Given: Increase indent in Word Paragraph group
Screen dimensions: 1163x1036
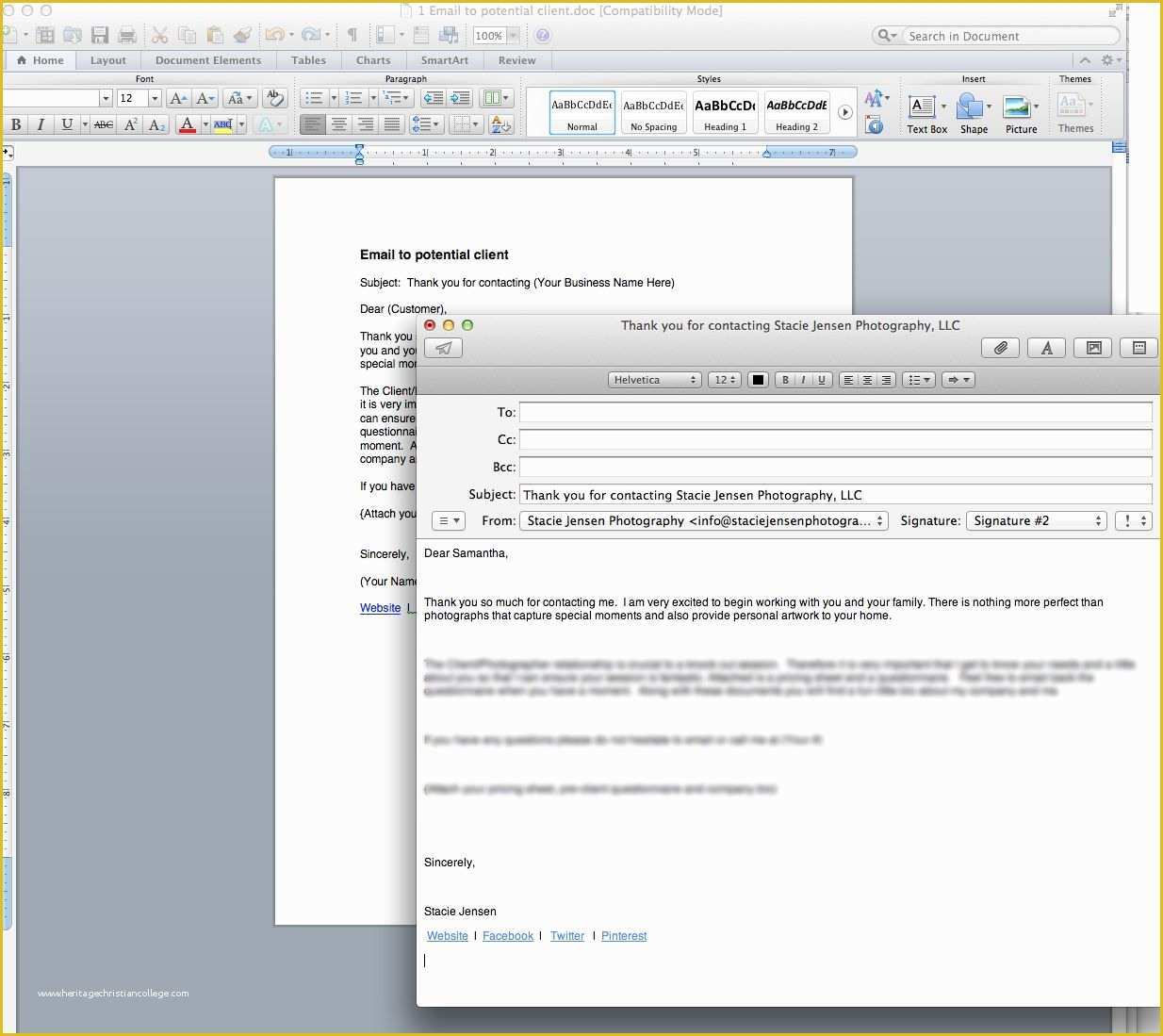Looking at the screenshot, I should (x=460, y=98).
